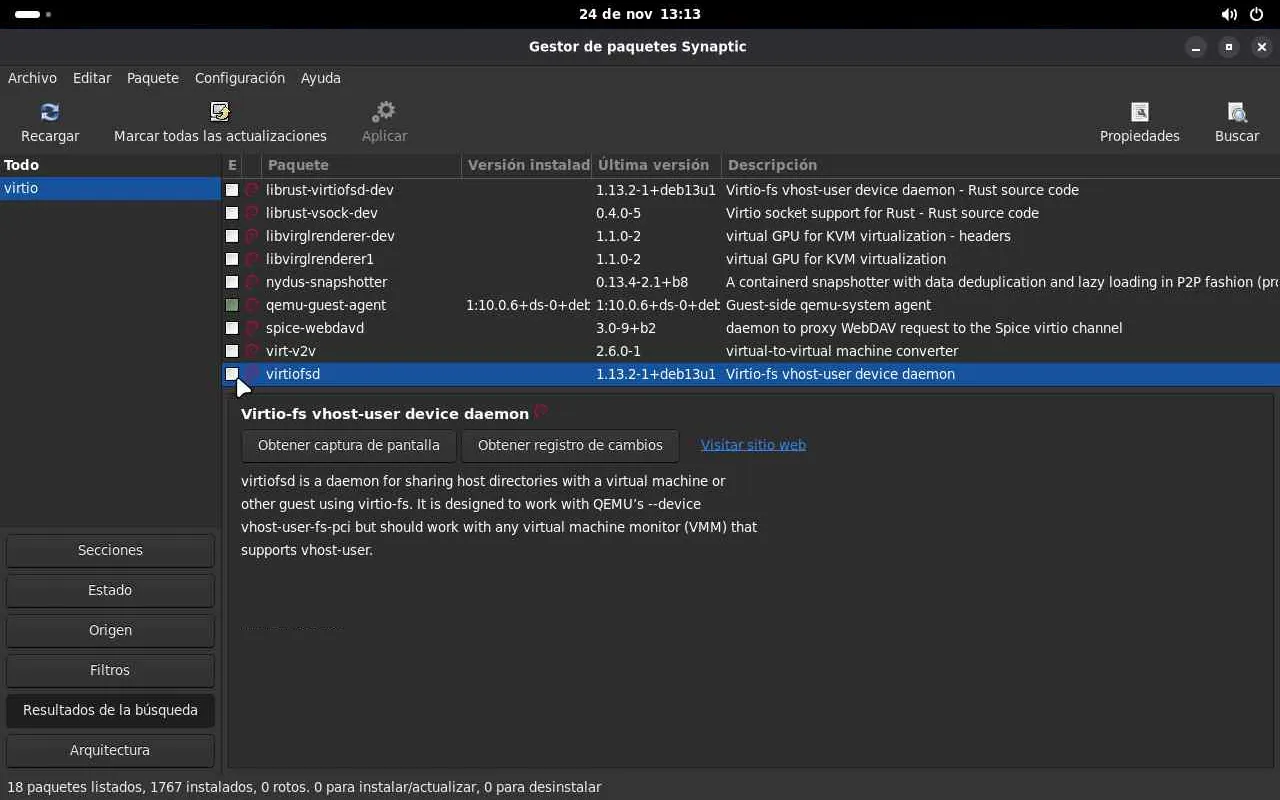The height and width of the screenshot is (800, 1280).
Task: Mark the checkbox for spice-webdavd package
Action: (232, 328)
